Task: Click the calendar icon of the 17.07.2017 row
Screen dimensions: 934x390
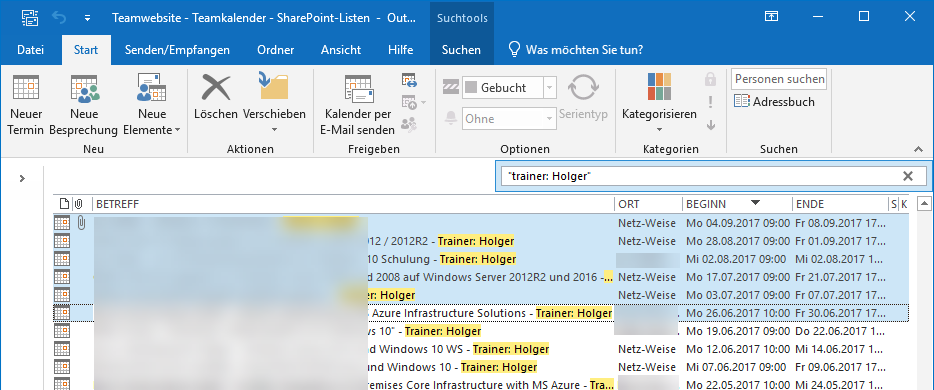Action: click(x=62, y=277)
